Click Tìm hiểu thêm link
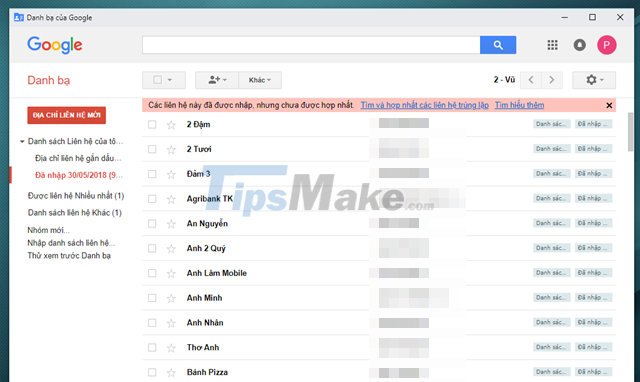640x382 pixels. point(519,105)
